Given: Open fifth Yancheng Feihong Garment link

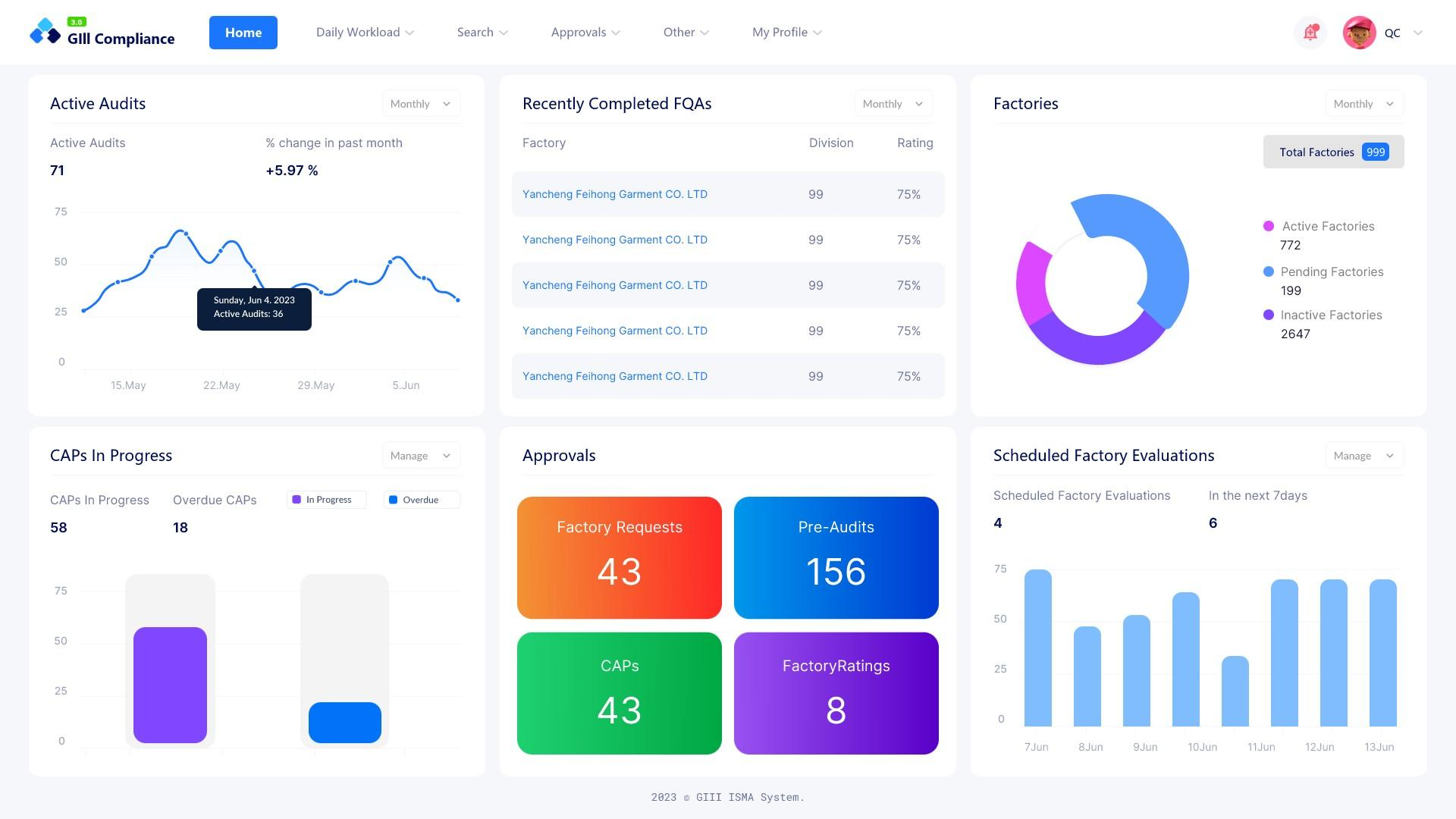Looking at the screenshot, I should coord(615,376).
